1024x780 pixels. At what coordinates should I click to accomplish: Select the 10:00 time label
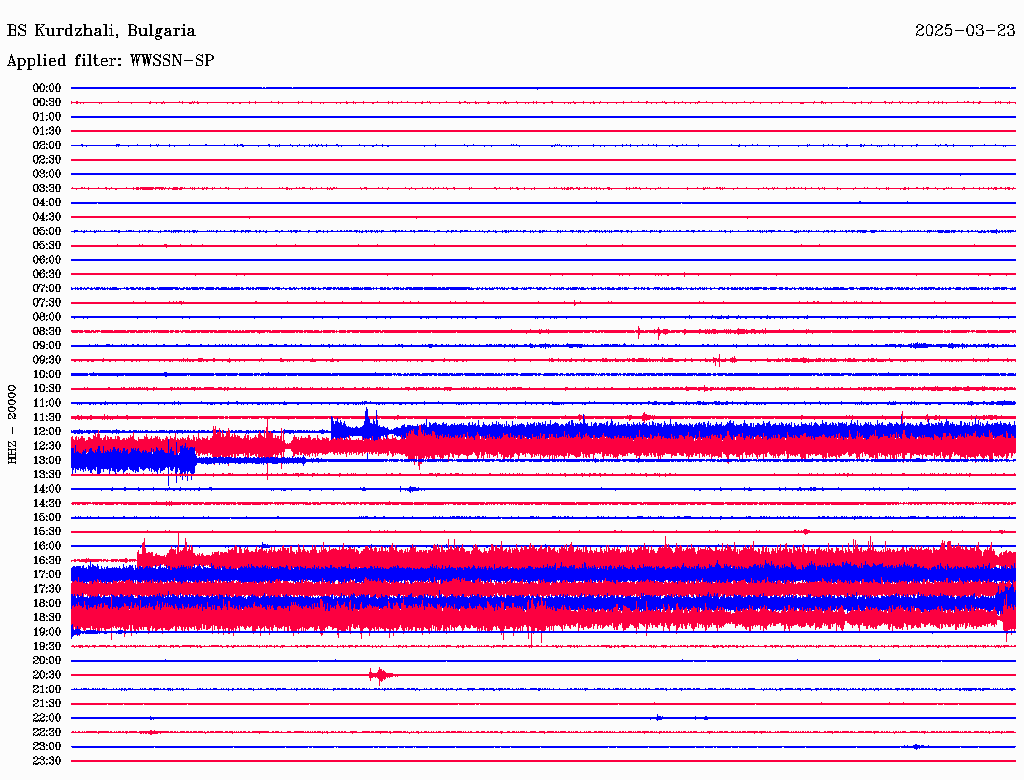47,374
